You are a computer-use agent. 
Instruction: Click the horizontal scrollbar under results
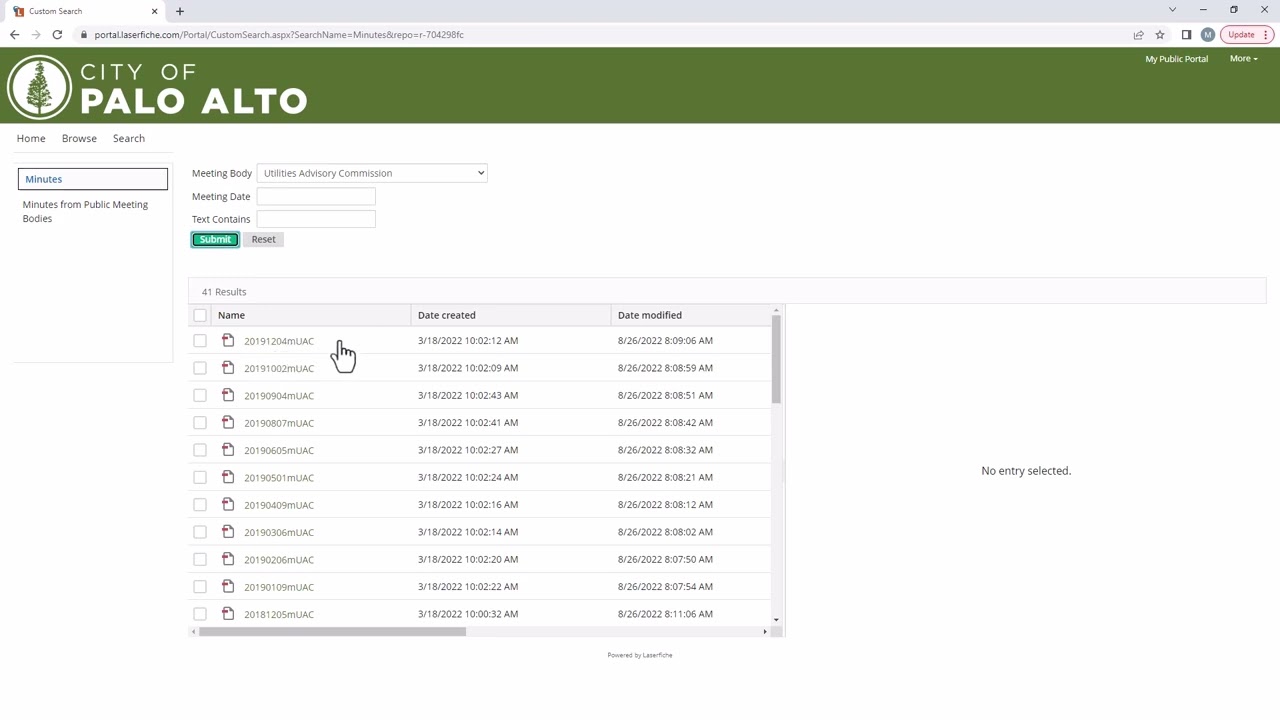tap(332, 631)
